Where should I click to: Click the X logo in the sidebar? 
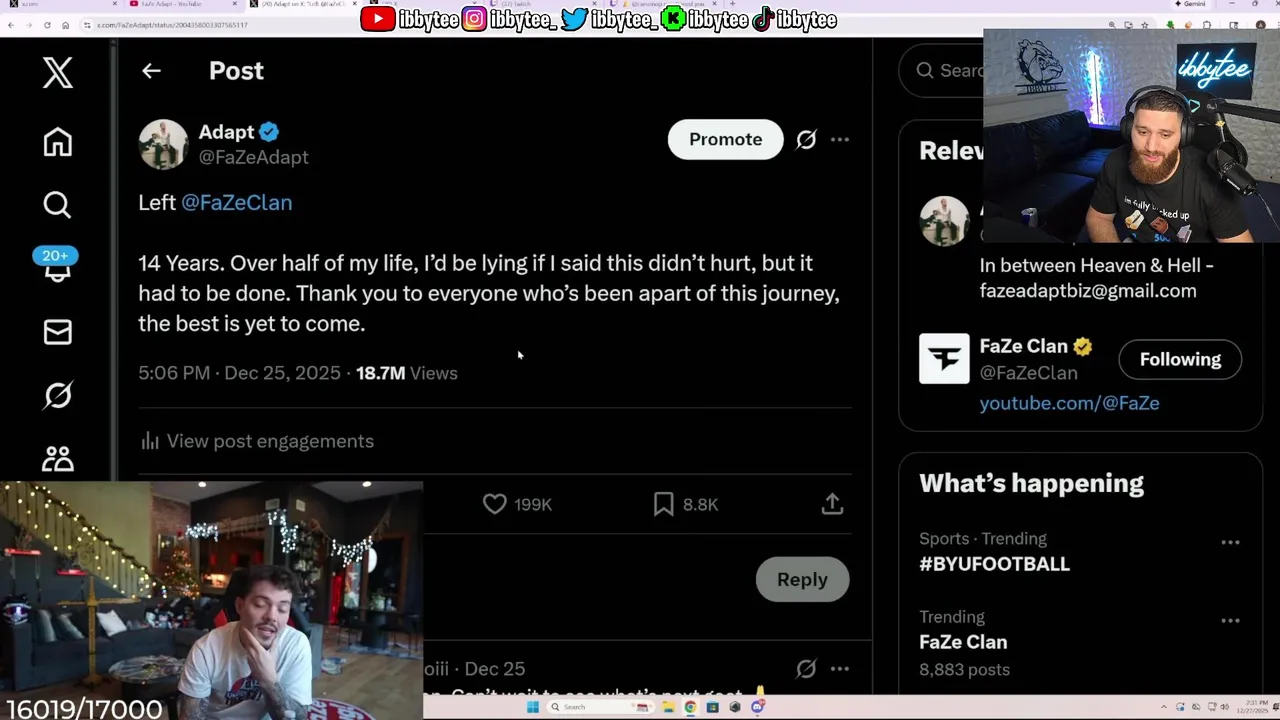(57, 72)
